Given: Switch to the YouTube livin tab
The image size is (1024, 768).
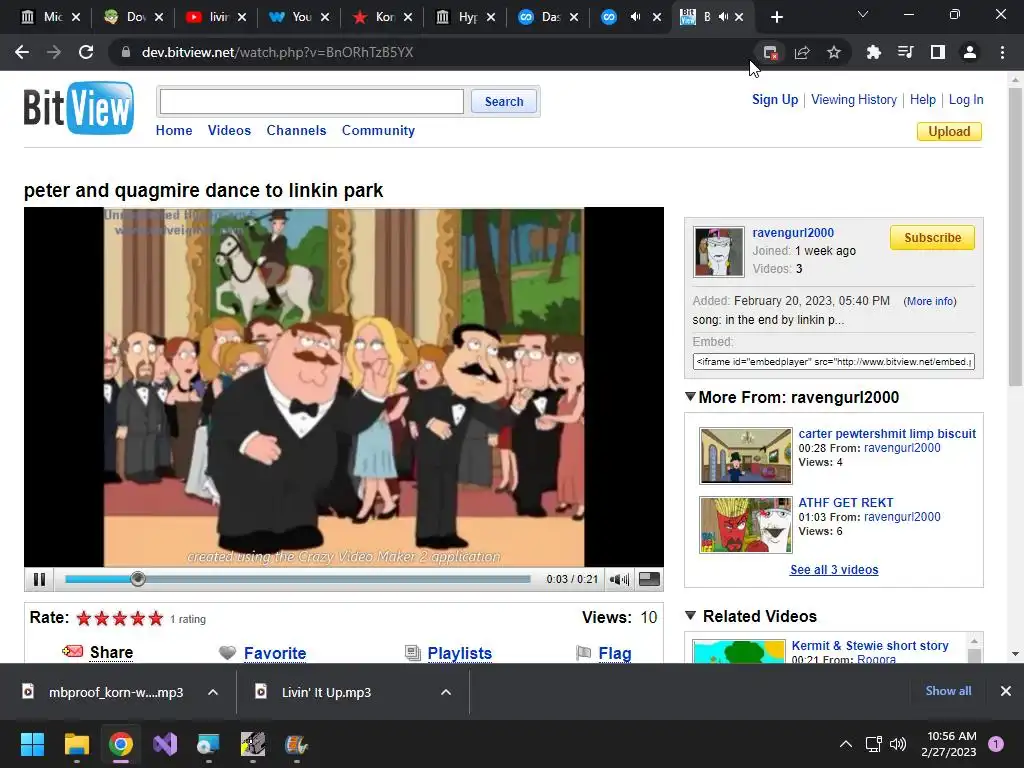Looking at the screenshot, I should (216, 17).
